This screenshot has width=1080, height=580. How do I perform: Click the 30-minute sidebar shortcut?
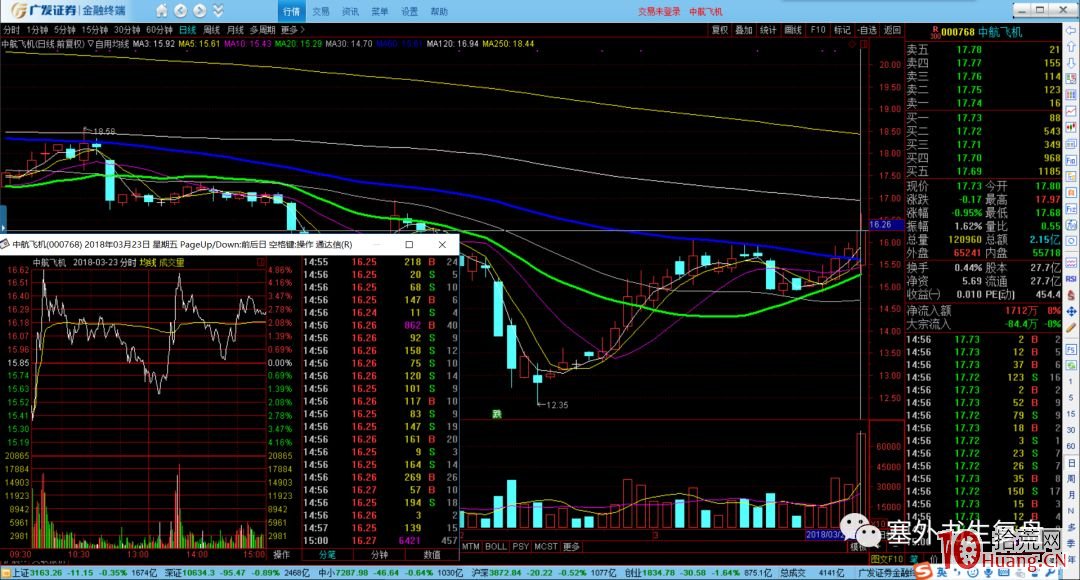coord(1071,430)
